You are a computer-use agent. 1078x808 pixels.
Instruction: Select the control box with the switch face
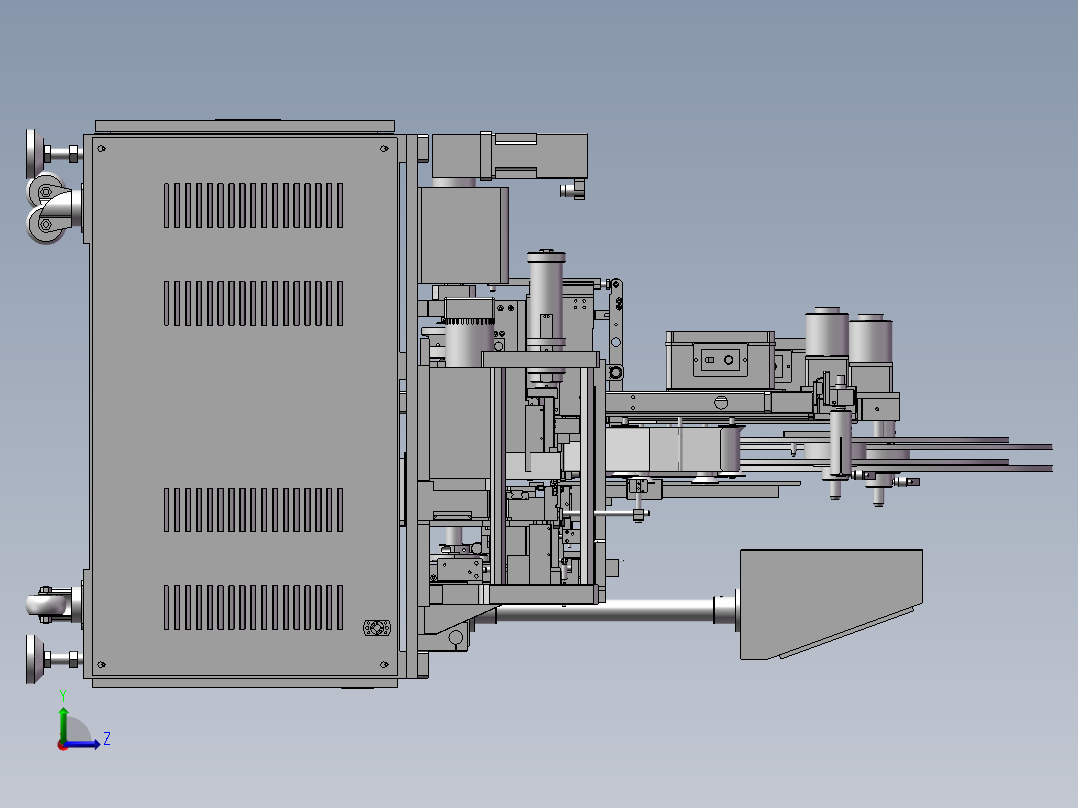click(720, 360)
